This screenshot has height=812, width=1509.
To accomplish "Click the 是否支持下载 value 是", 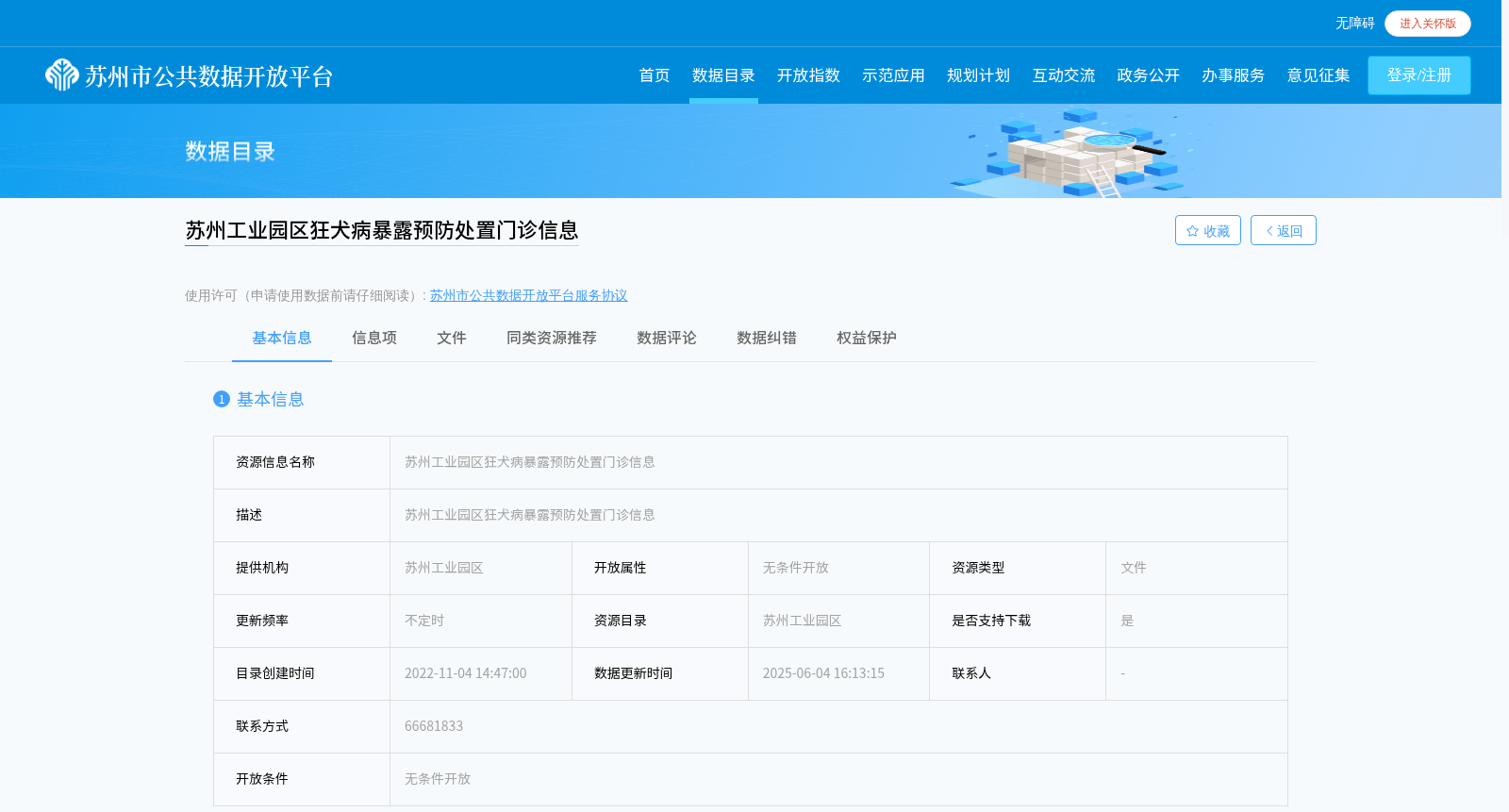I will (x=1127, y=621).
